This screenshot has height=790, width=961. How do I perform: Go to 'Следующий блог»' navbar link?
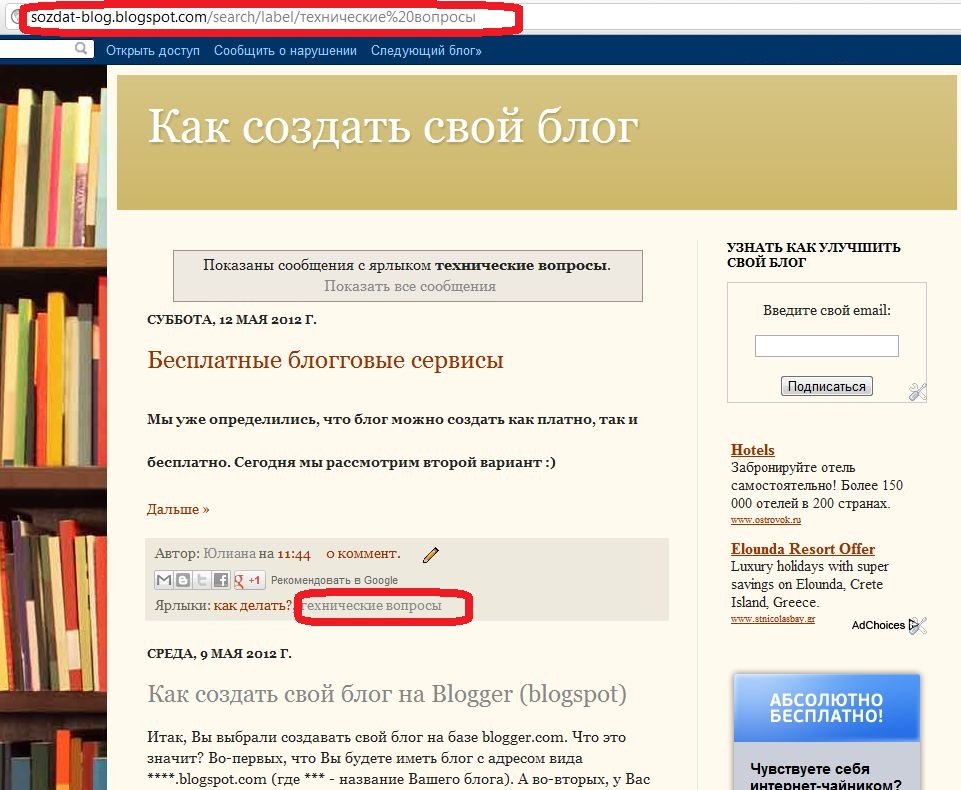point(426,50)
